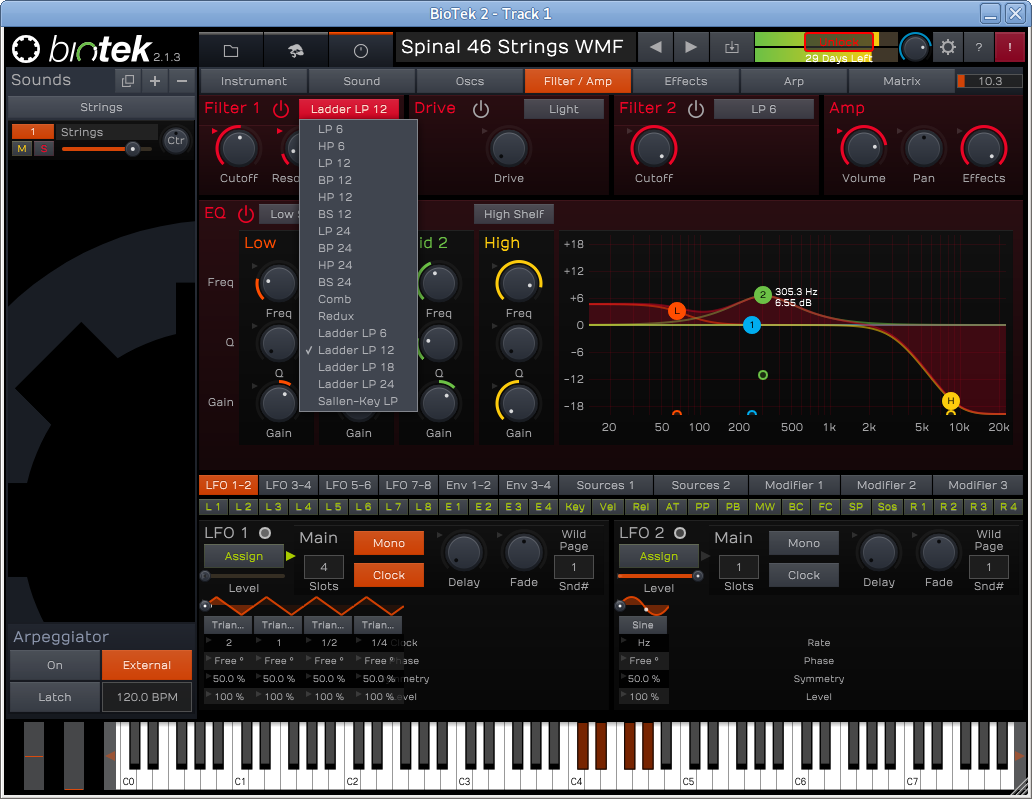Open the Env 1-2 tab

coord(468,485)
